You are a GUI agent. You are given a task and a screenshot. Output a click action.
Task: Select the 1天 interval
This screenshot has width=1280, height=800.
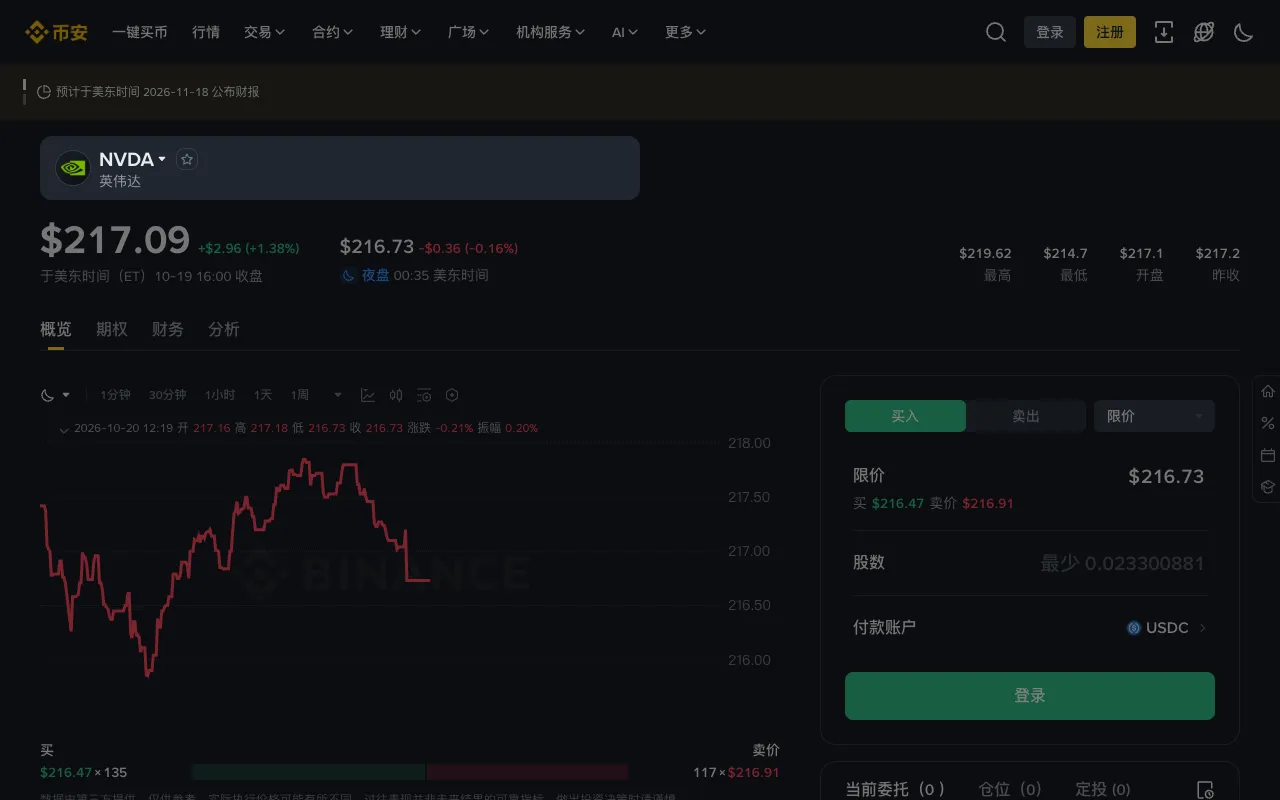click(263, 395)
